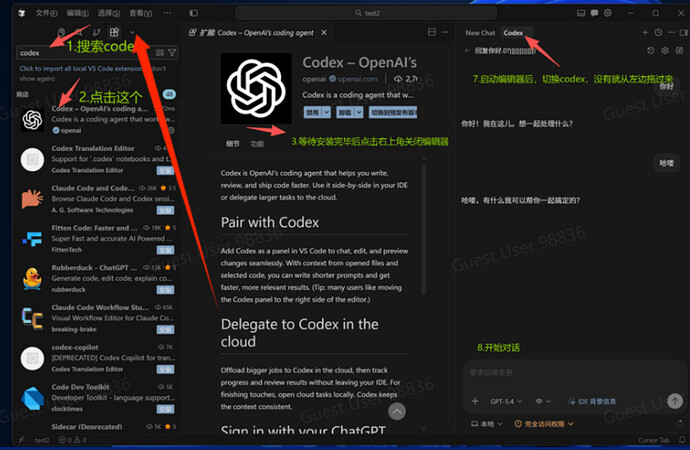Click the 禁用 (disable) extension button
The image size is (690, 450).
click(312, 113)
